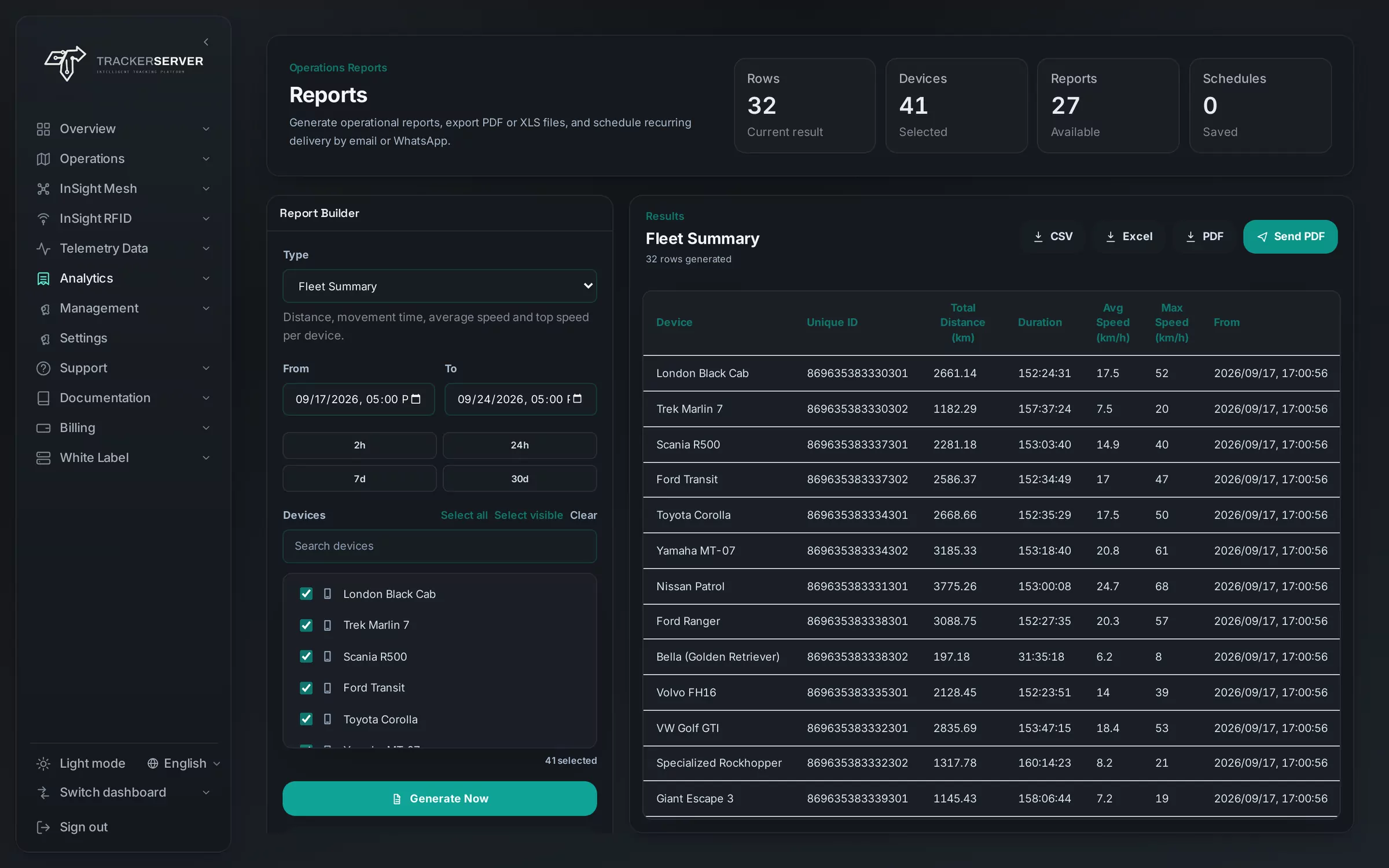
Task: Focus the Search devices input field
Action: click(439, 546)
